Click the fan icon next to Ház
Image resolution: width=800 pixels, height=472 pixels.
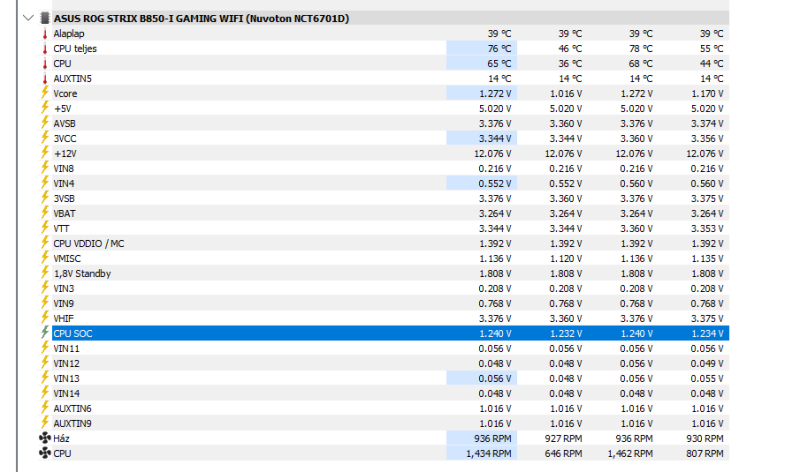click(x=45, y=438)
